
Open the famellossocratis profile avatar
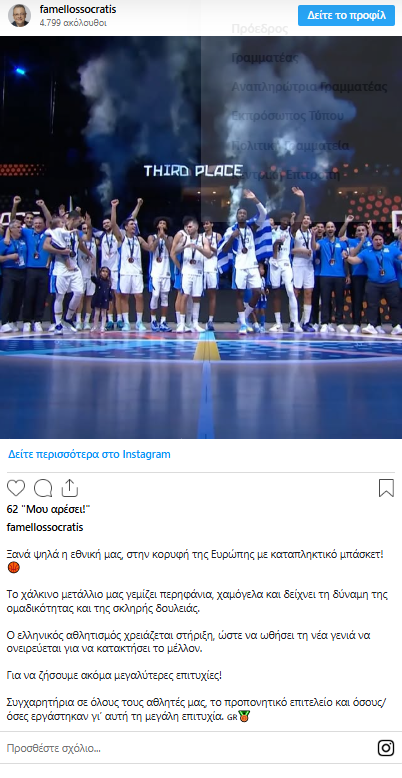pyautogui.click(x=19, y=15)
